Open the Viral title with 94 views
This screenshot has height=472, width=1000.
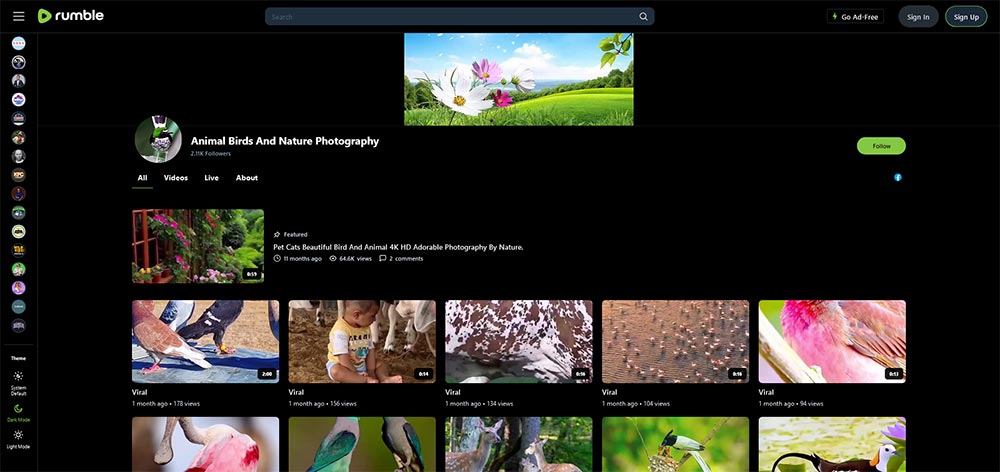coord(766,392)
